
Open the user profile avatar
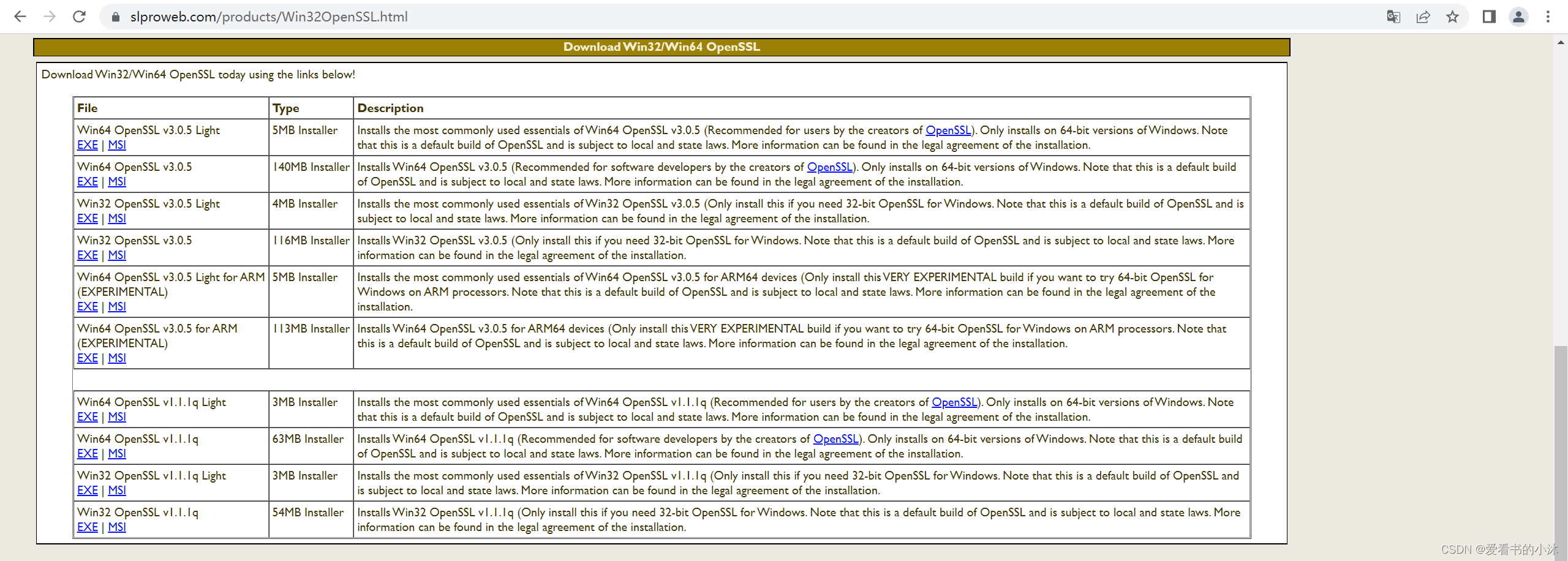coord(1518,17)
